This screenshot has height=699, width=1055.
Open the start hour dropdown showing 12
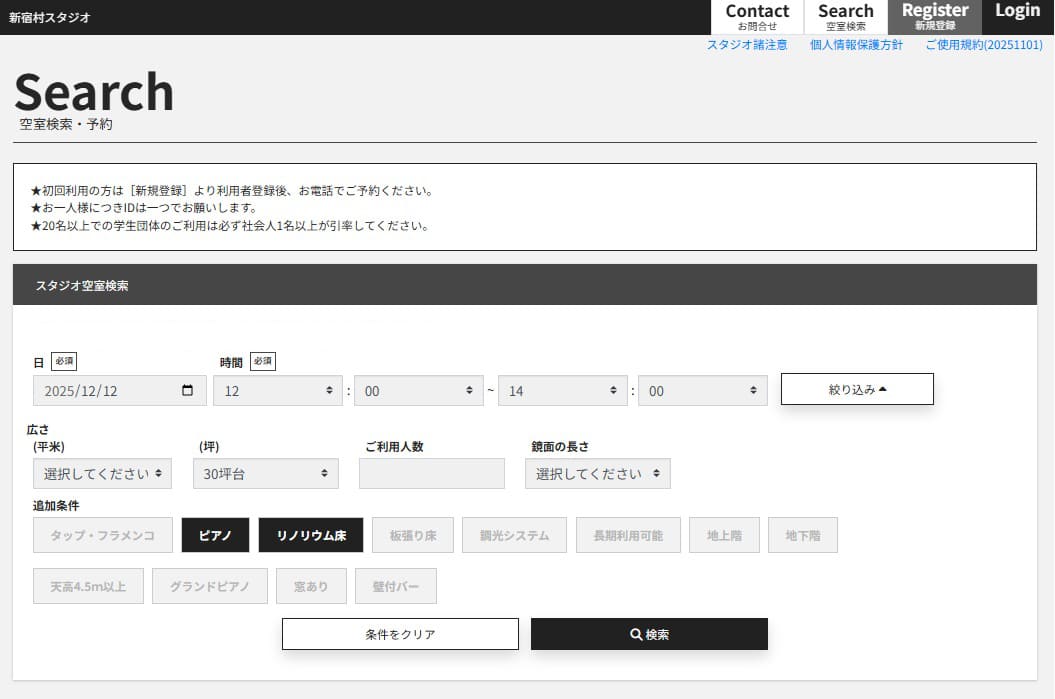(278, 391)
